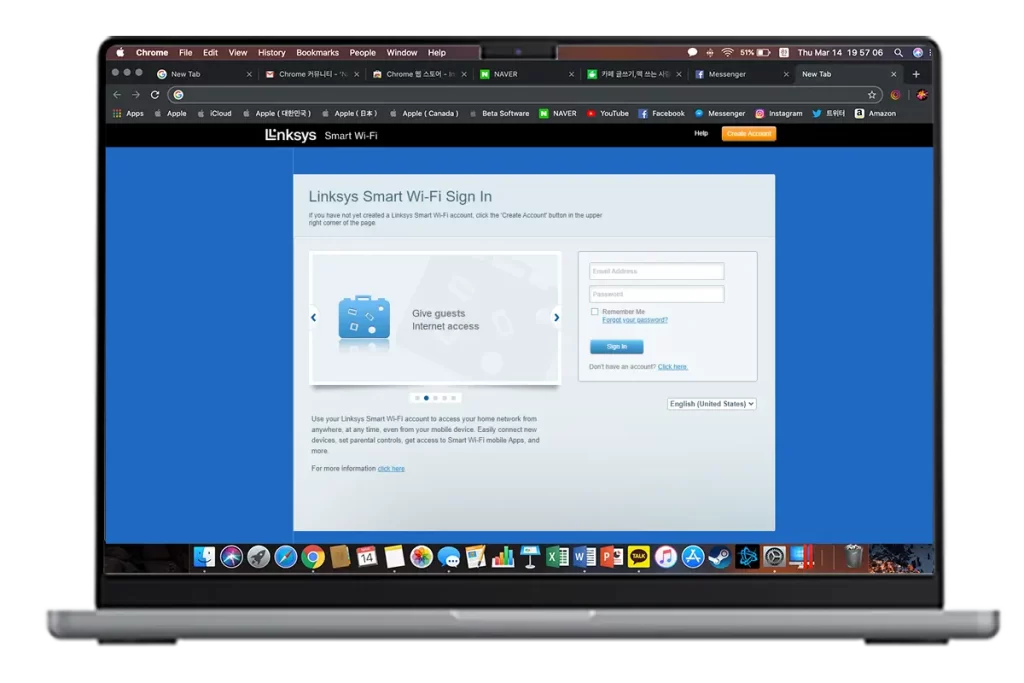This screenshot has width=1024, height=683.
Task: Switch to the NAVER tab
Action: click(x=527, y=74)
